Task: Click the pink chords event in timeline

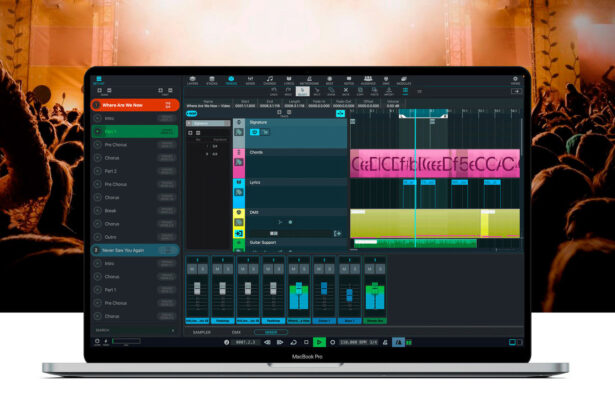Action: tap(435, 164)
